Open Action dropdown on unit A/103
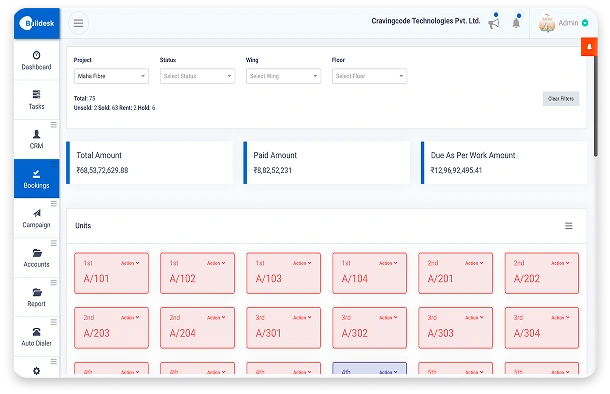 click(302, 263)
